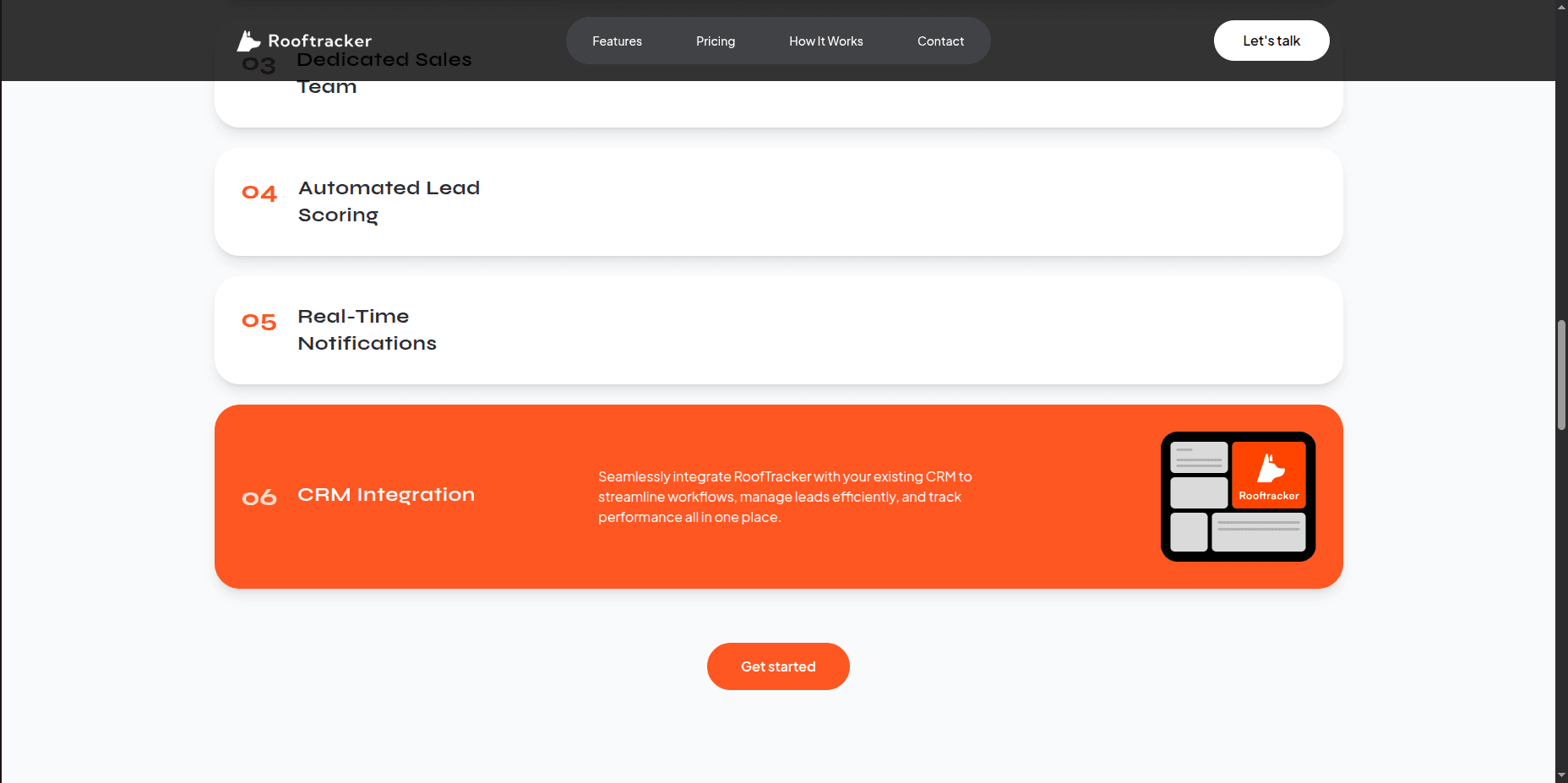
Task: Expand the Automated Lead Scoring card
Action: [x=778, y=202]
